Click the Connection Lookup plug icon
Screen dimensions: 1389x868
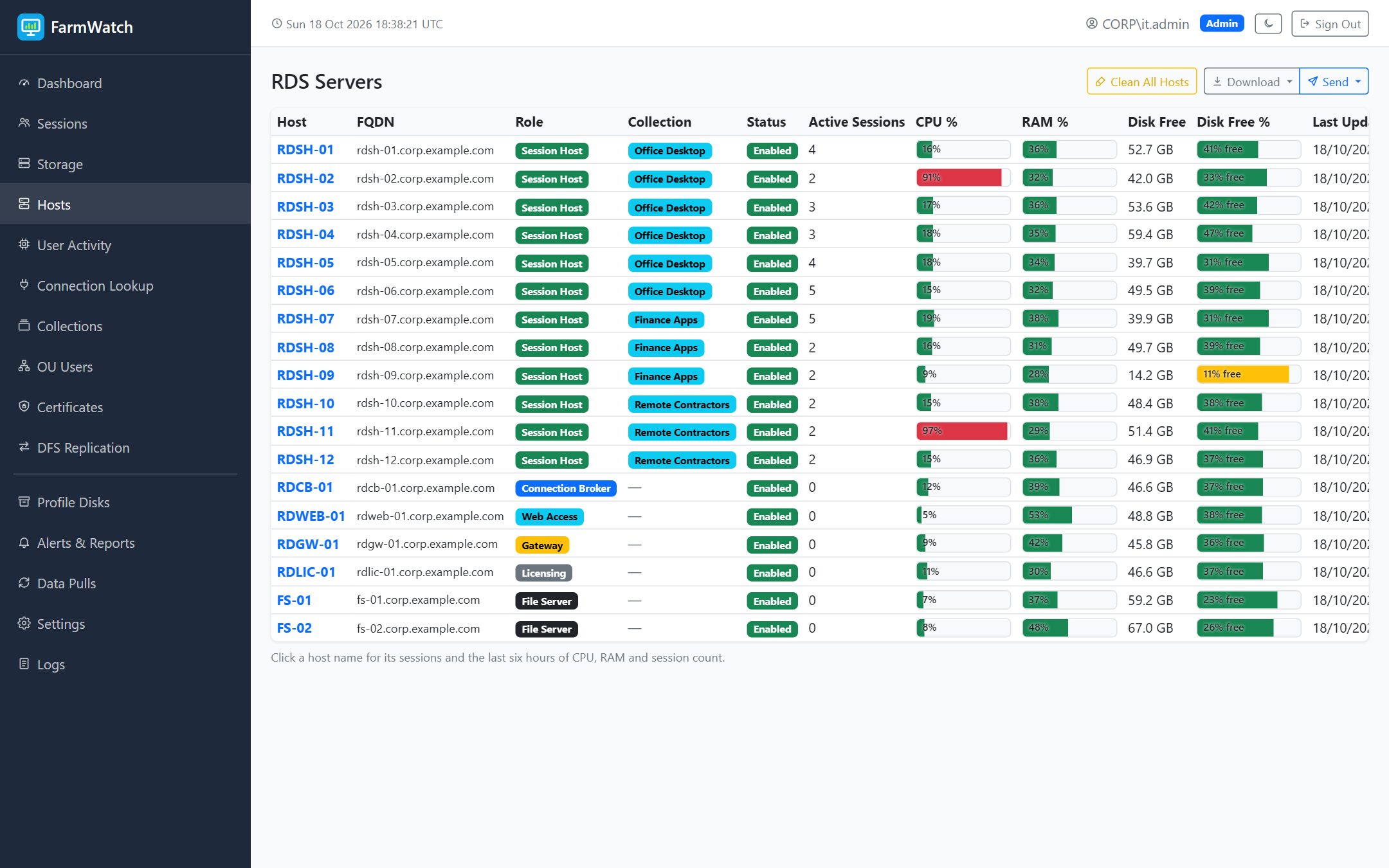(24, 285)
